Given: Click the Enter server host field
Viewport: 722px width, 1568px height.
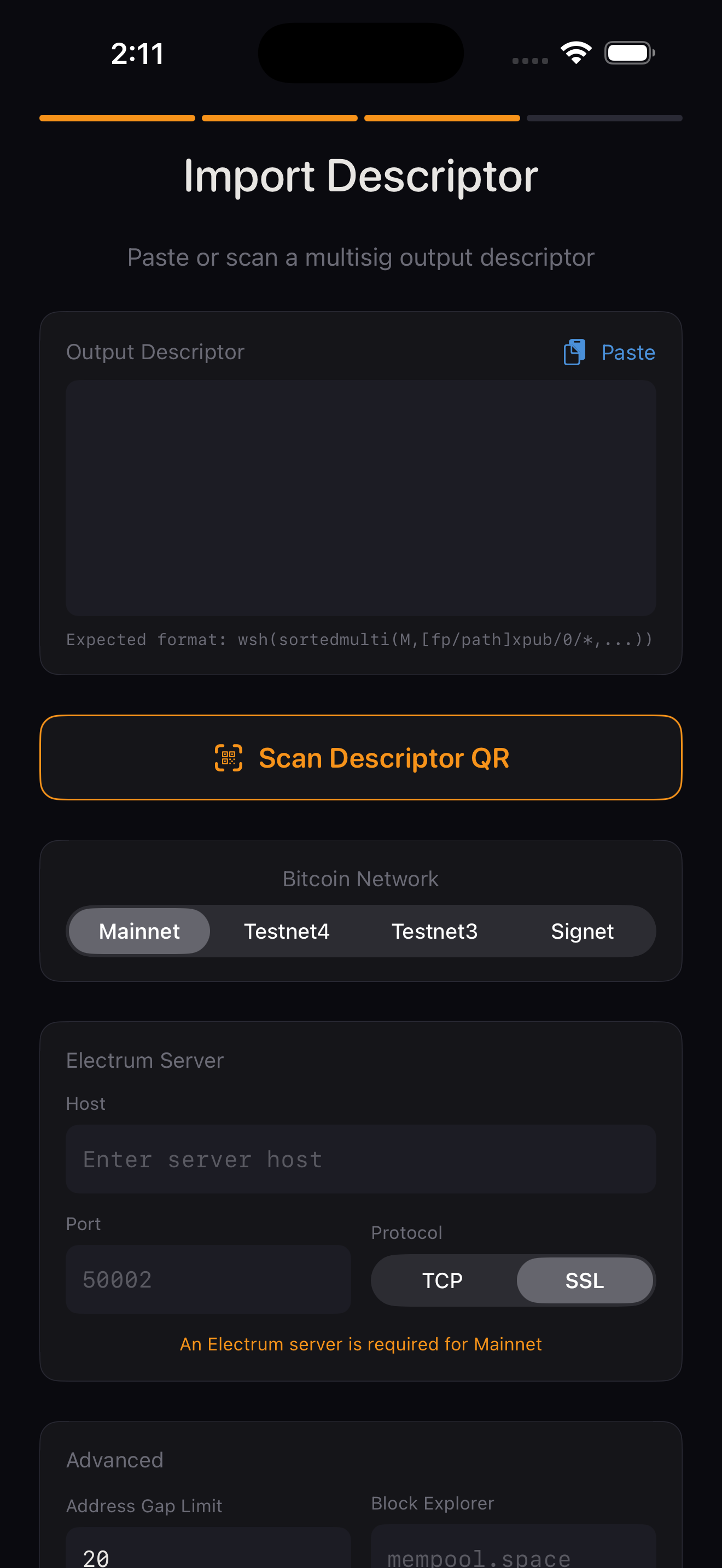Looking at the screenshot, I should coord(360,1159).
